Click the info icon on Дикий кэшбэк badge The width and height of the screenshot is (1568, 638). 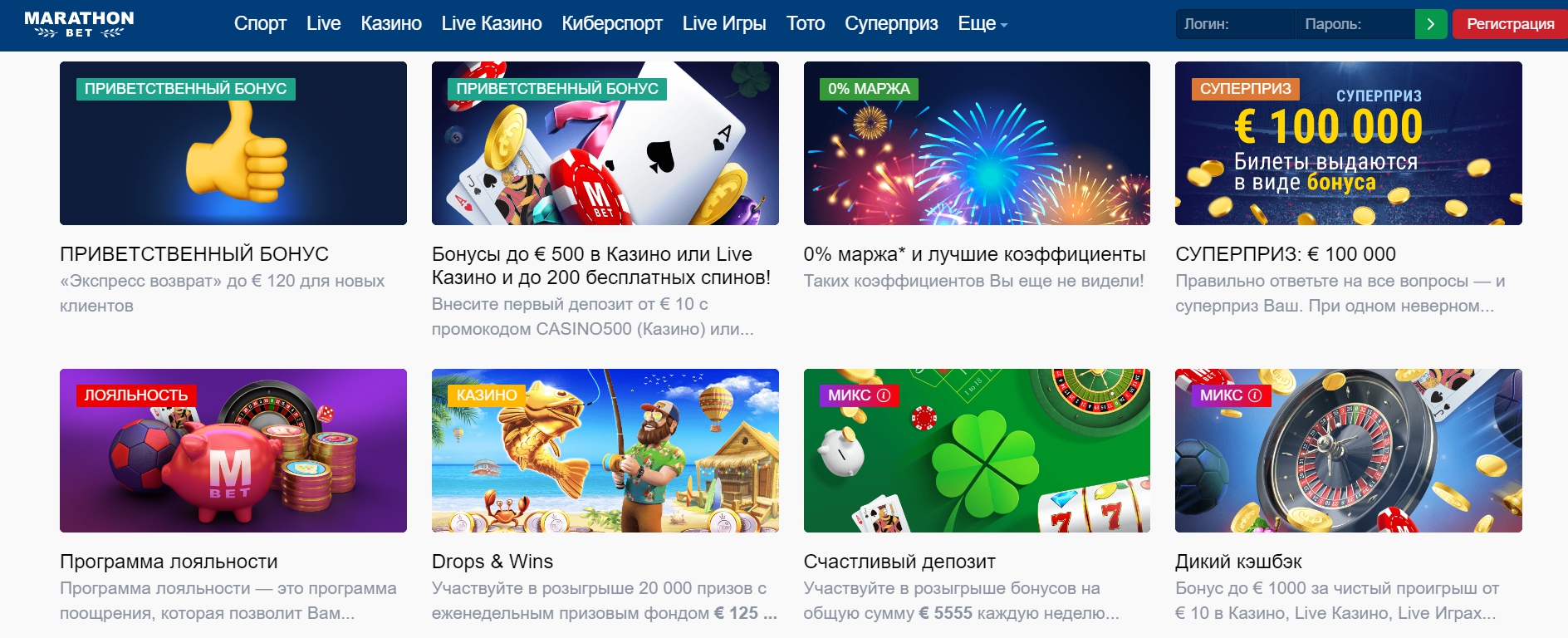coord(1255,395)
